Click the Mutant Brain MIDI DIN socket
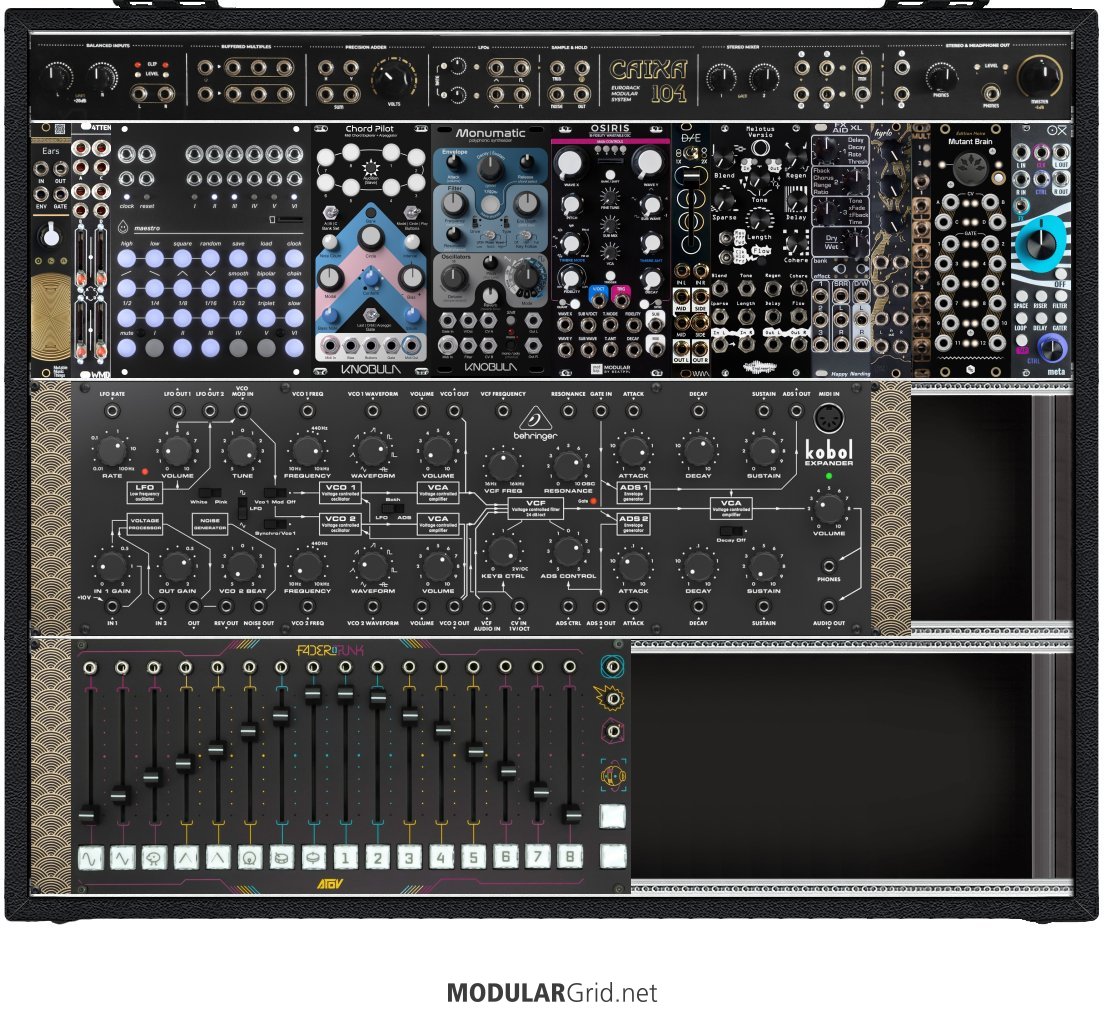The height and width of the screenshot is (1014, 1106). pyautogui.click(x=969, y=169)
